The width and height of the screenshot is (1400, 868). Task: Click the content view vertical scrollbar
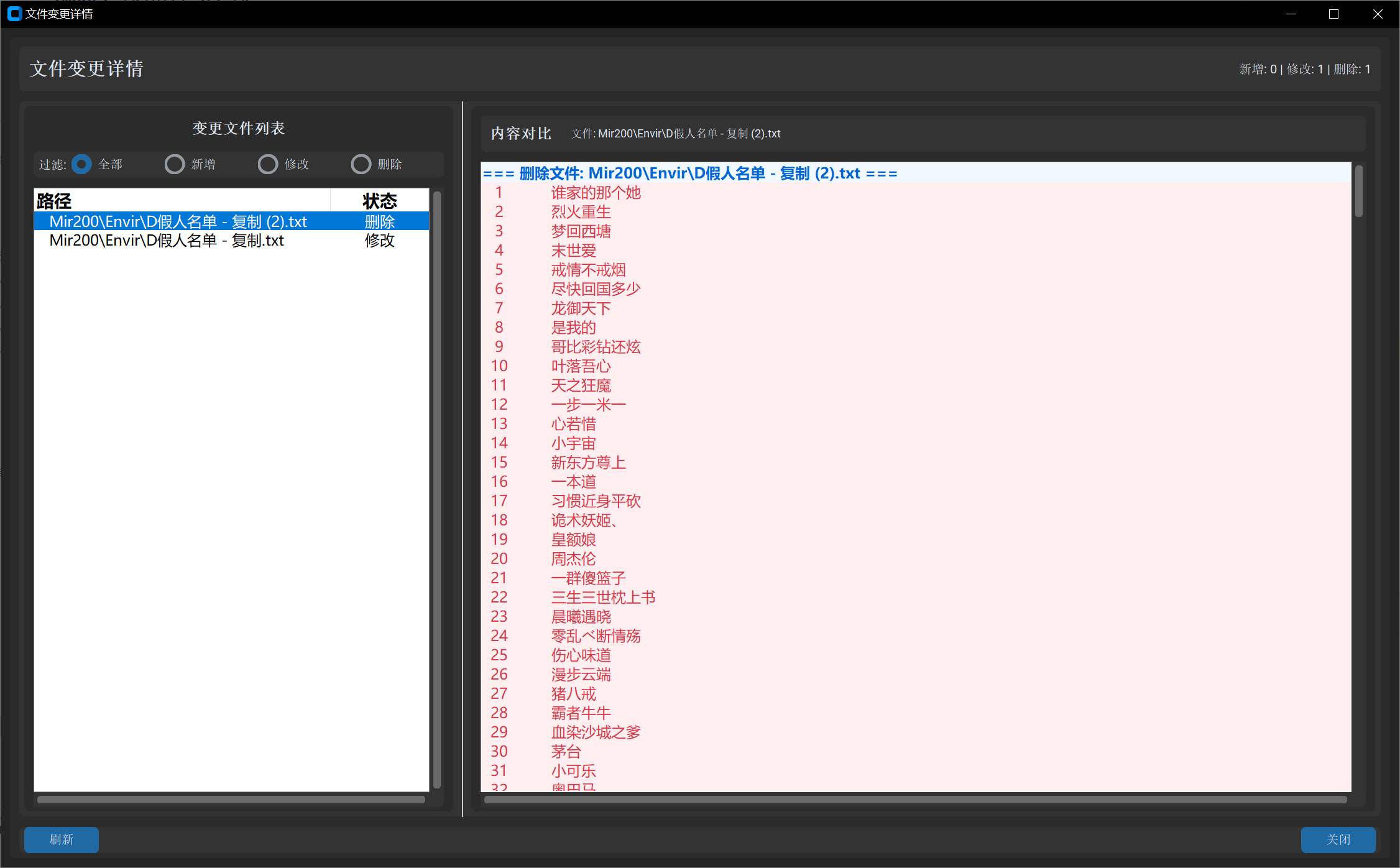pyautogui.click(x=1359, y=192)
